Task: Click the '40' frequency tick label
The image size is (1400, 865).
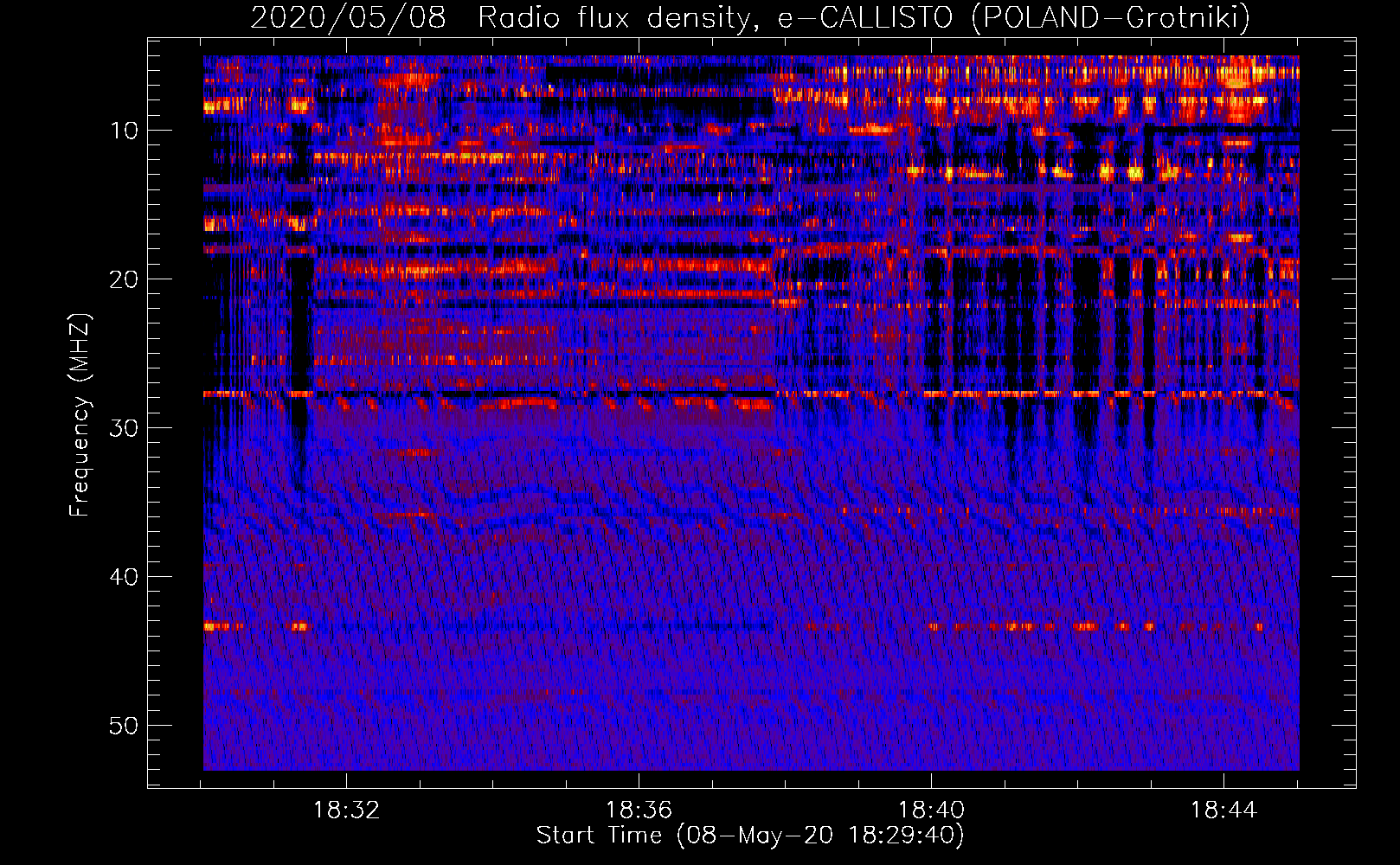Action: [x=125, y=577]
